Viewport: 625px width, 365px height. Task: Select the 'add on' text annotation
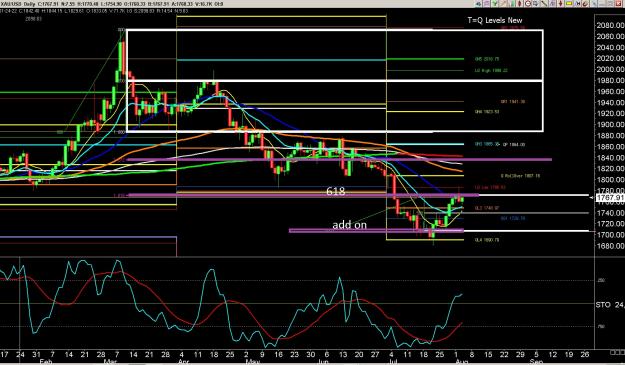350,225
